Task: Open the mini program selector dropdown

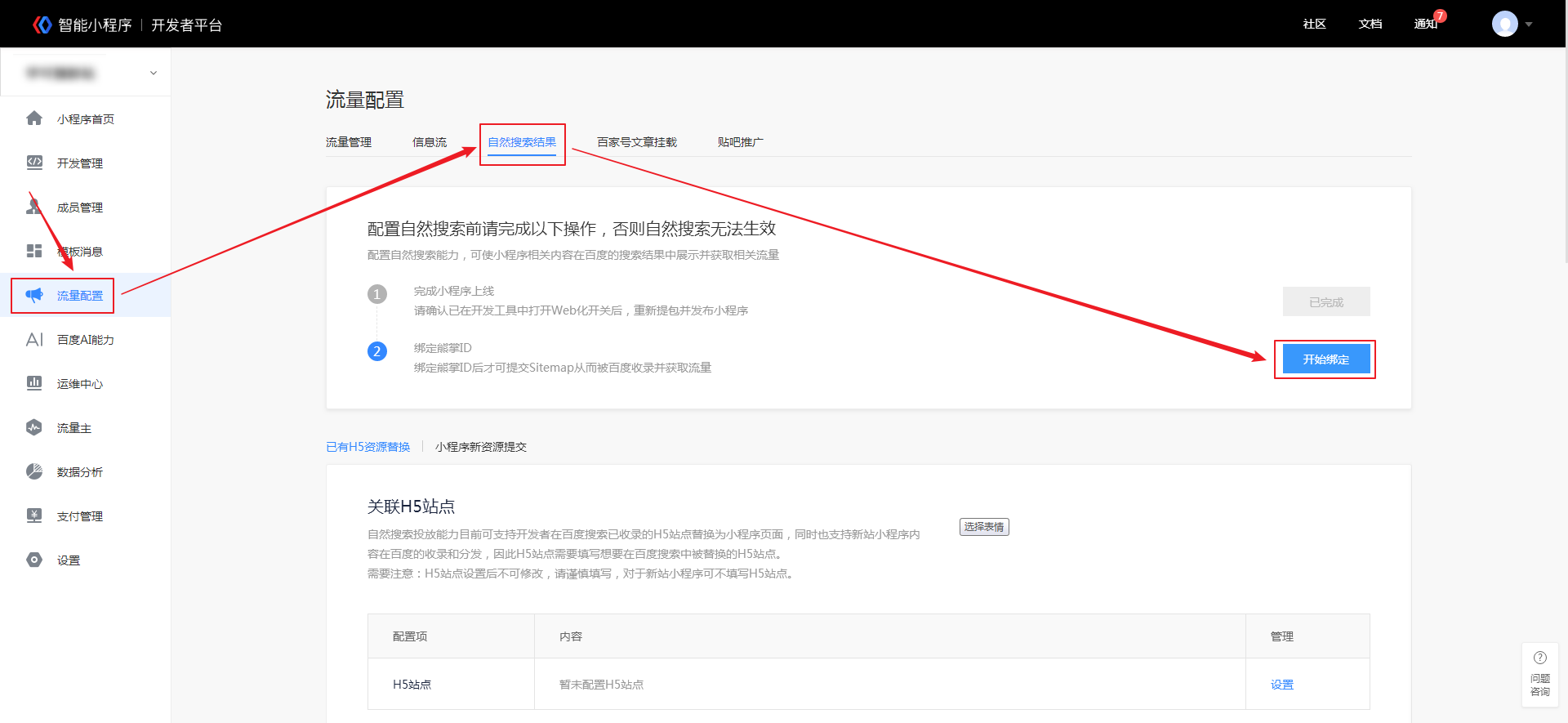Action: [x=86, y=73]
